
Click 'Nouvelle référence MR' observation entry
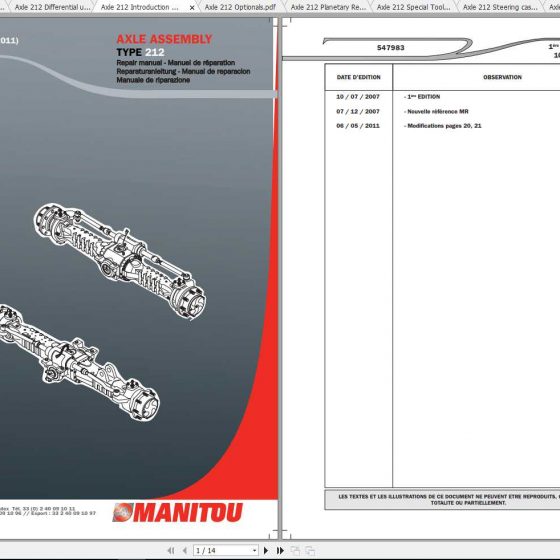436,111
